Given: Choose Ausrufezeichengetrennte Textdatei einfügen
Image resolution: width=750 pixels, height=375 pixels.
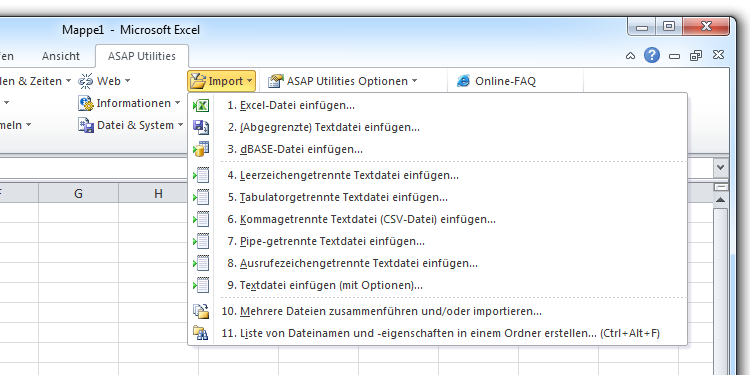Looking at the screenshot, I should (439, 264).
